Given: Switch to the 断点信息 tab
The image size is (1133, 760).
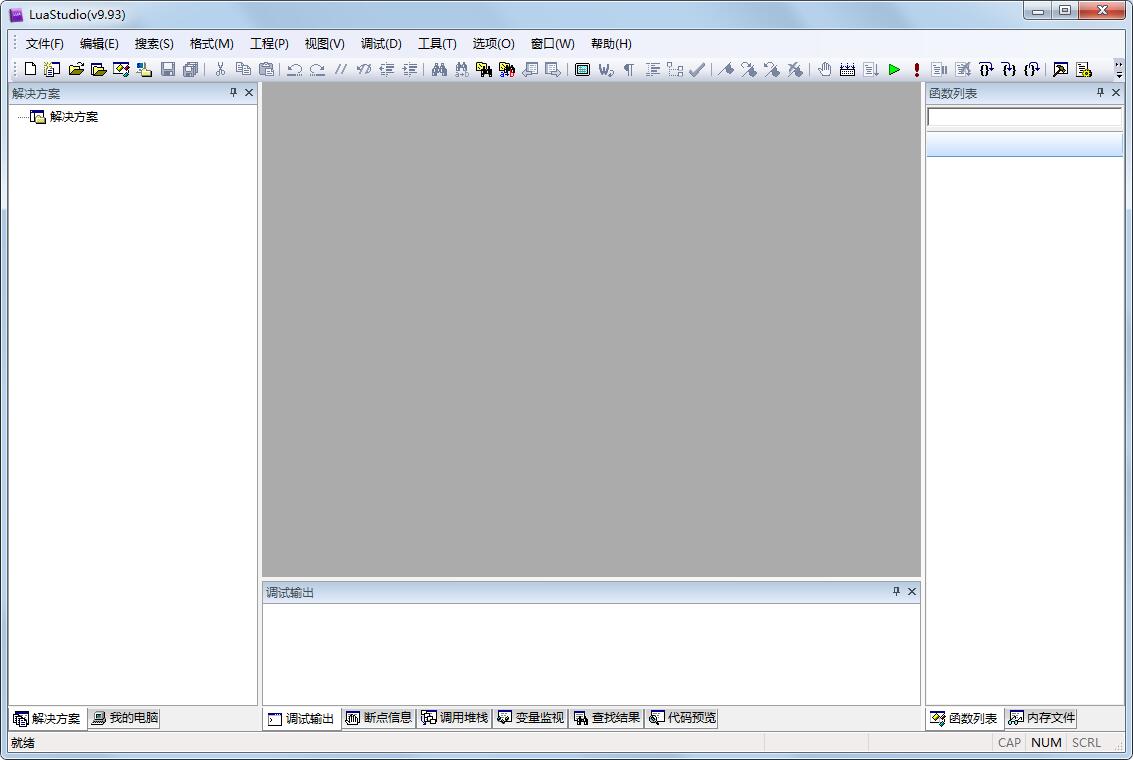Looking at the screenshot, I should point(379,718).
